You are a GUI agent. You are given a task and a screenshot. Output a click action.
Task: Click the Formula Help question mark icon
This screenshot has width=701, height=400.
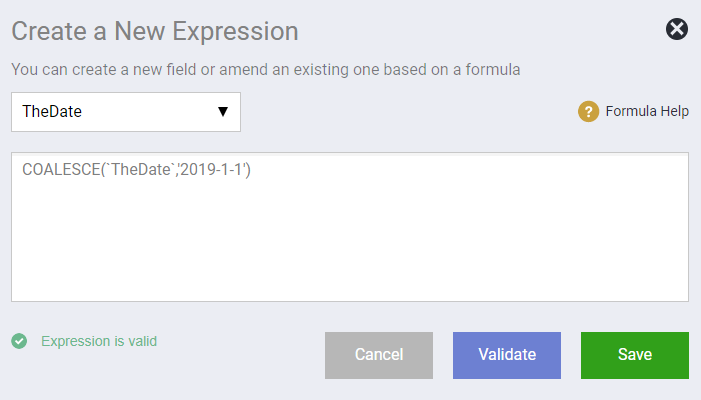tap(588, 111)
